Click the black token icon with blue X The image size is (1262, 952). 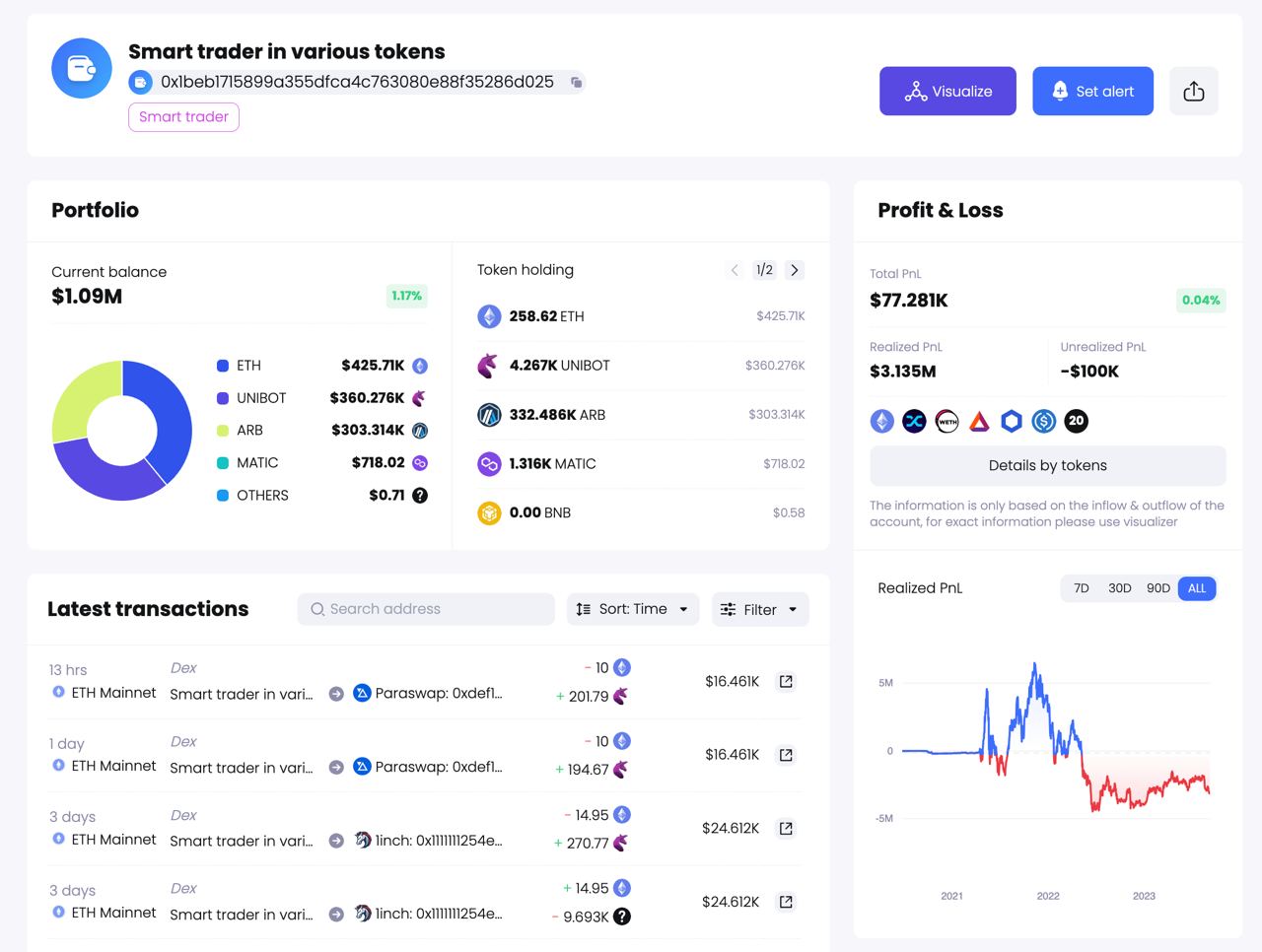[x=914, y=422]
